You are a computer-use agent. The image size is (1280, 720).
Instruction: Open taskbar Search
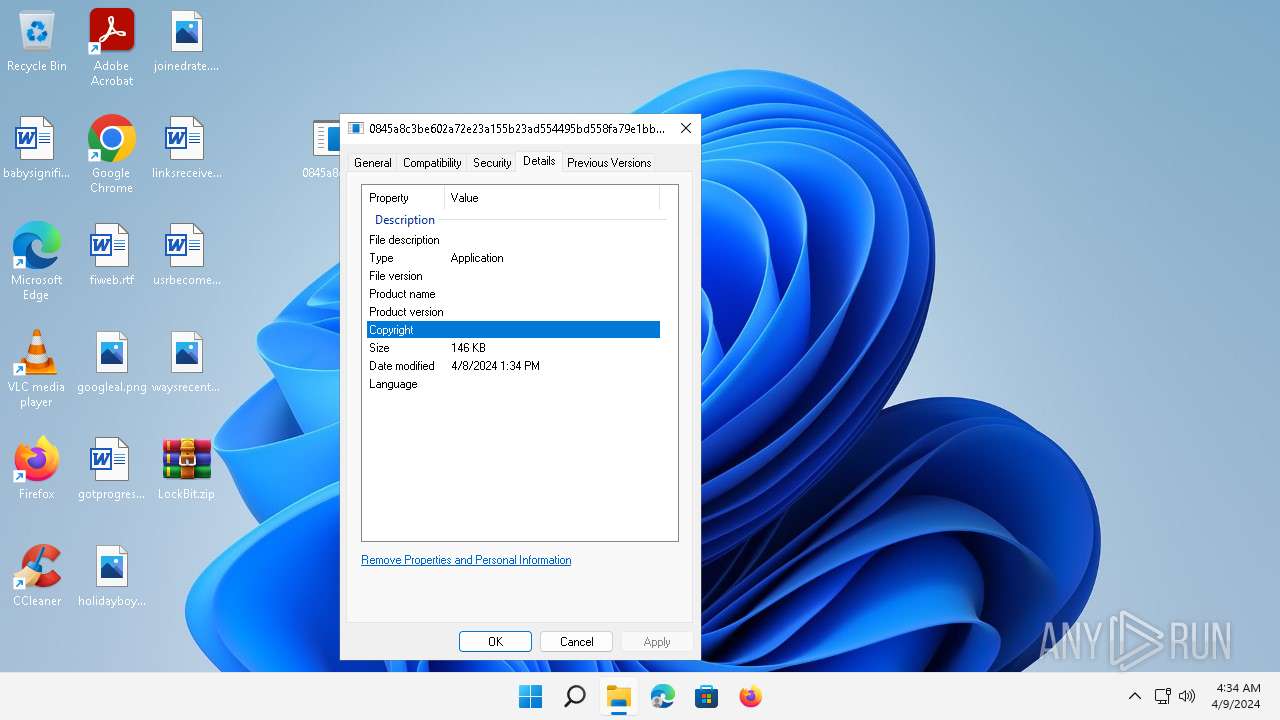click(x=574, y=696)
